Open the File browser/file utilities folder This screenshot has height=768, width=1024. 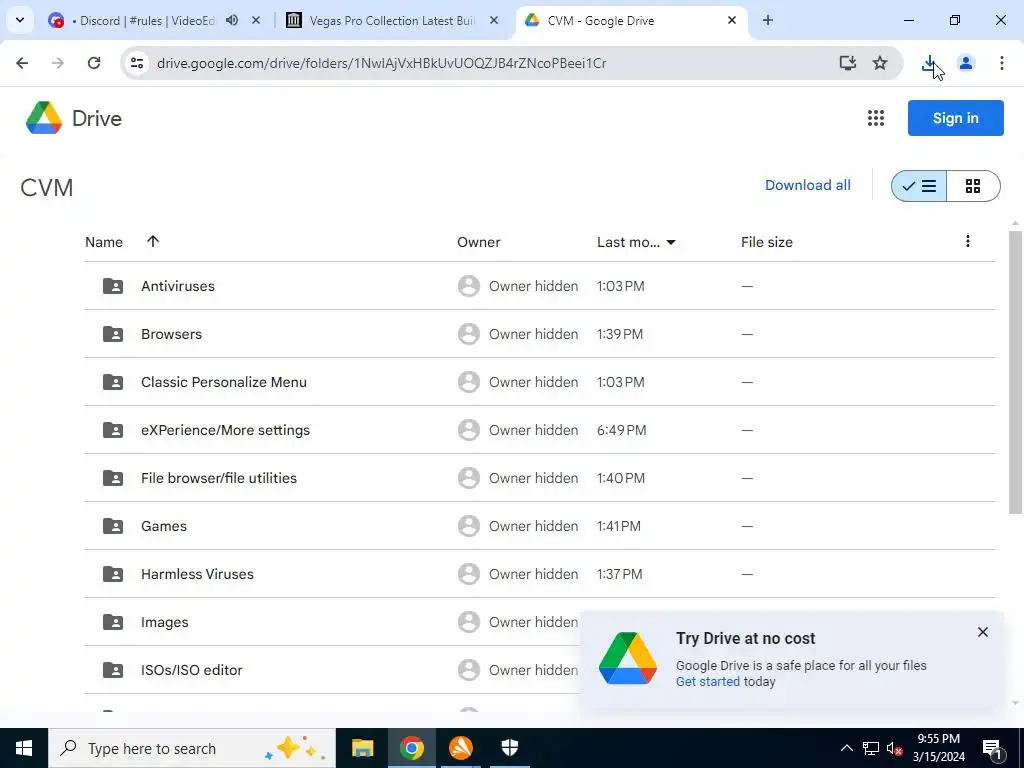[219, 478]
